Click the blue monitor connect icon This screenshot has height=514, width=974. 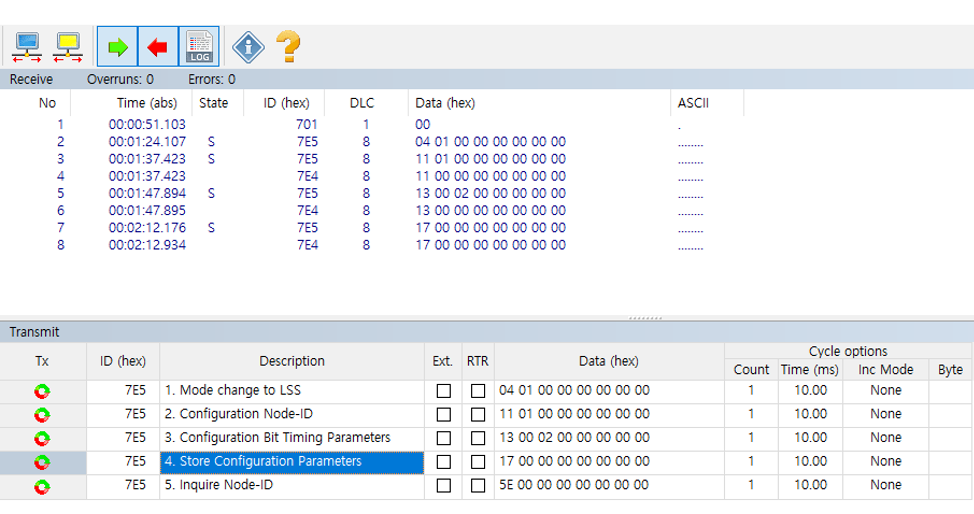point(27,47)
